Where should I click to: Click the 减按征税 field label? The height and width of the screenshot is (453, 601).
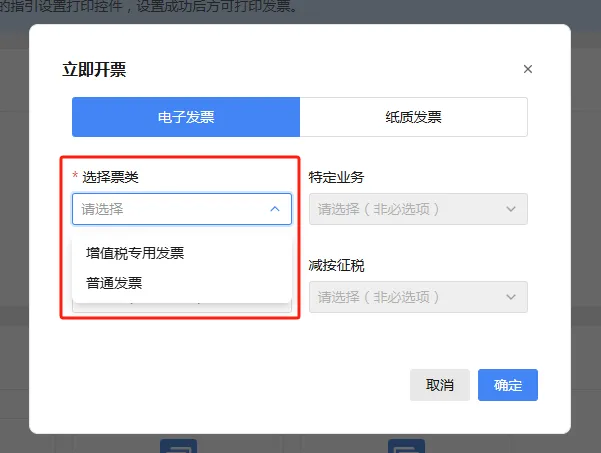(336, 265)
